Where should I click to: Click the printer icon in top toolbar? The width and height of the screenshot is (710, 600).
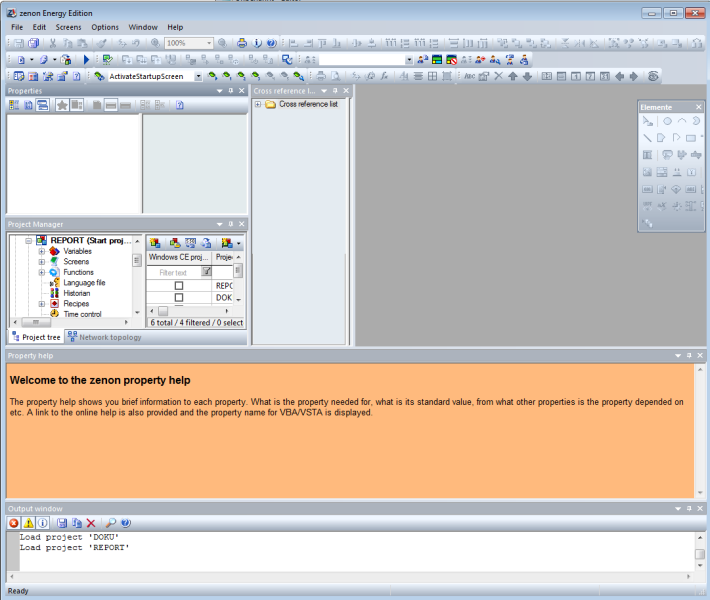[242, 43]
